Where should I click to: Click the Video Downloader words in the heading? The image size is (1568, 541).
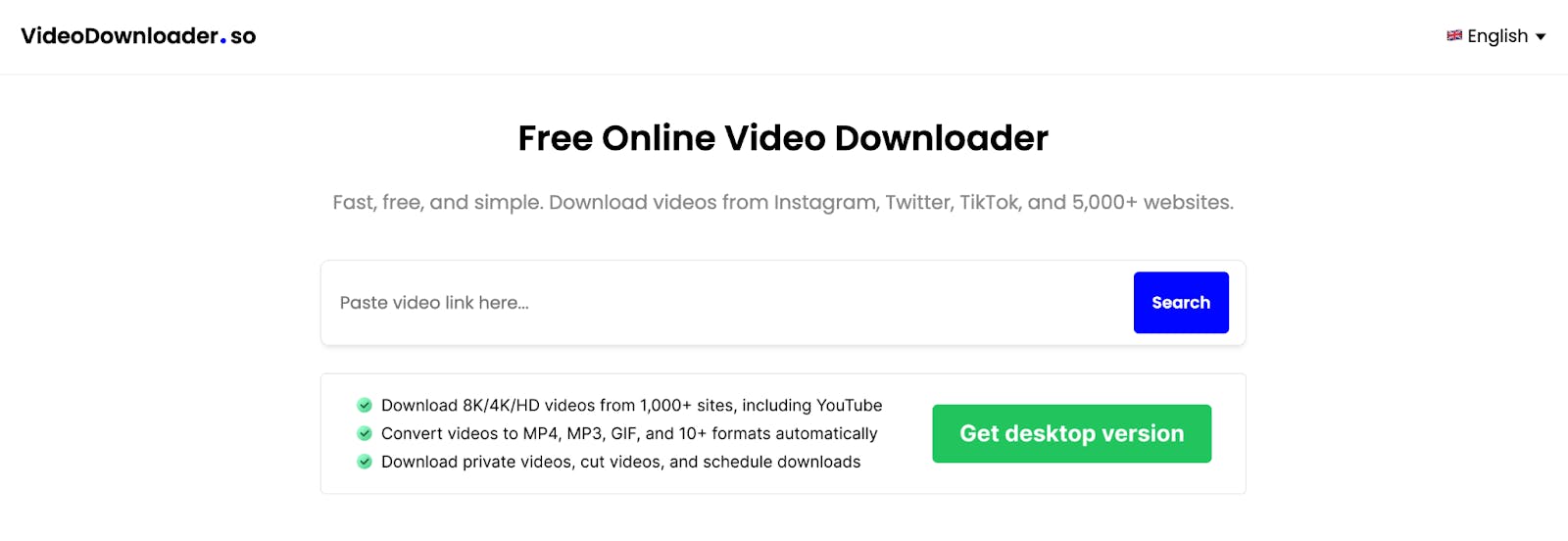coord(886,138)
